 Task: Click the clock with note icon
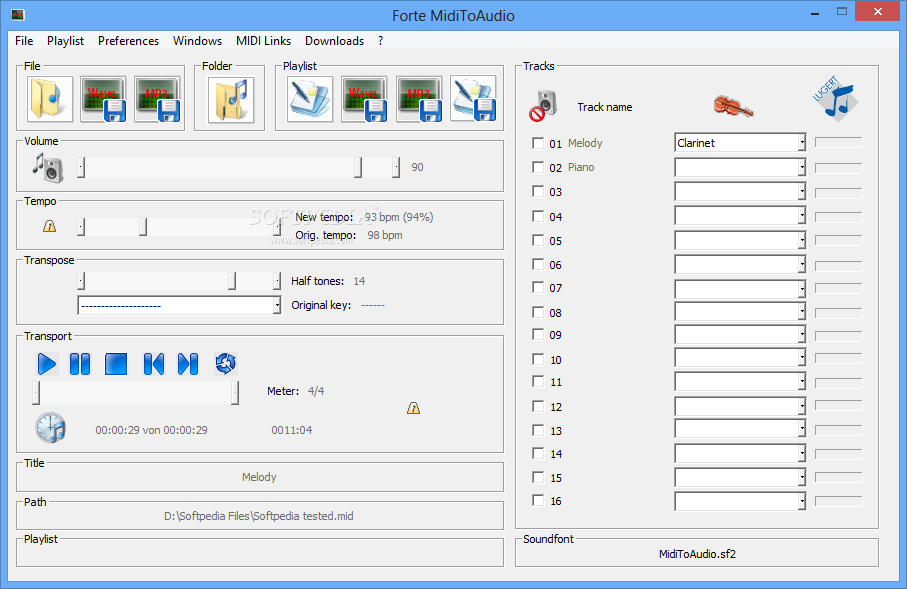[x=51, y=428]
